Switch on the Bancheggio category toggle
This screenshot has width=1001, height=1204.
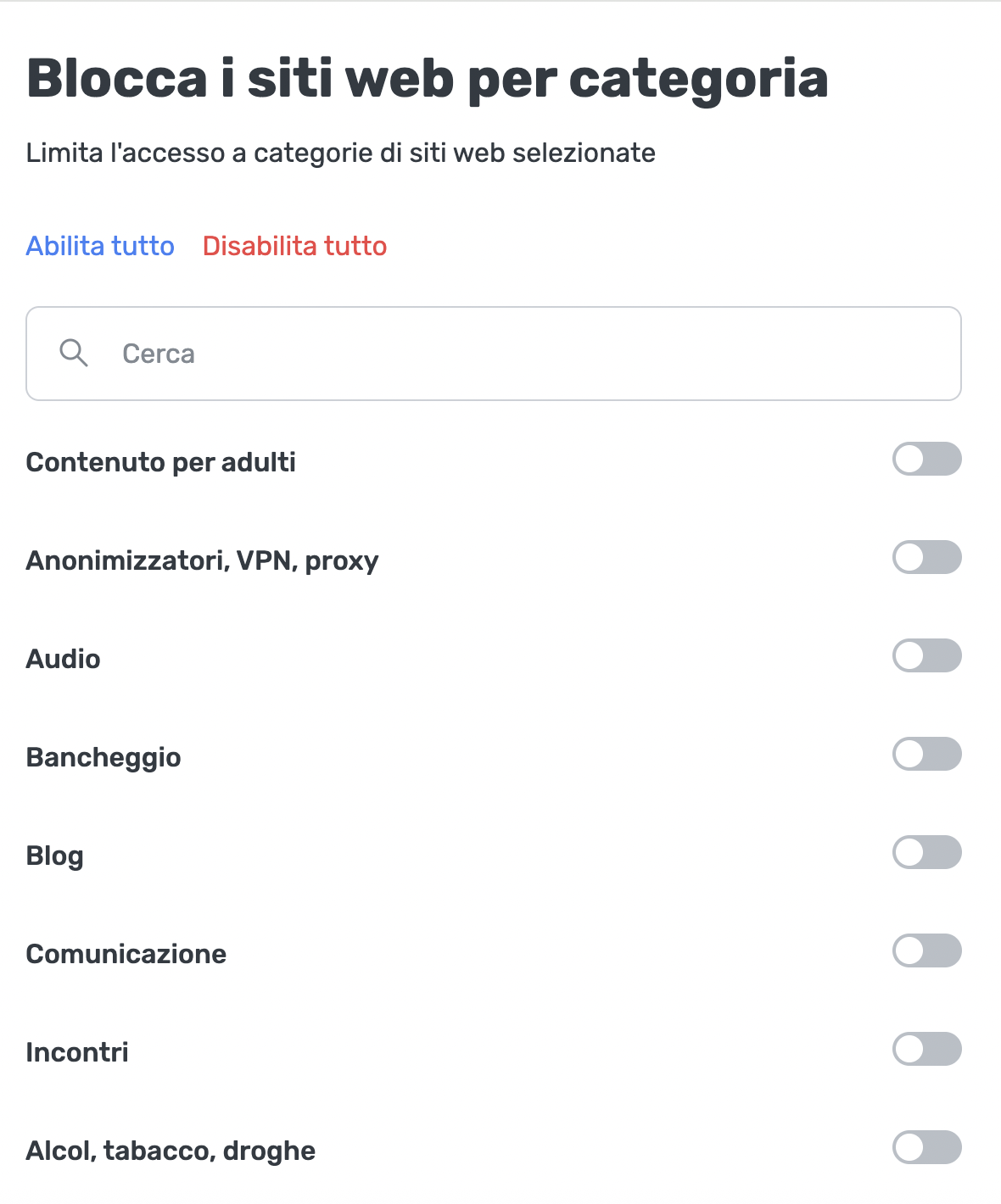click(926, 755)
